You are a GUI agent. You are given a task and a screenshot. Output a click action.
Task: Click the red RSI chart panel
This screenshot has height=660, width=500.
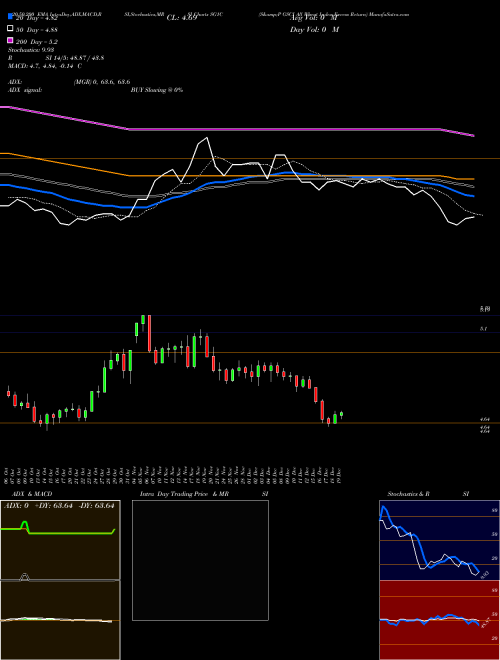pyautogui.click(x=439, y=620)
